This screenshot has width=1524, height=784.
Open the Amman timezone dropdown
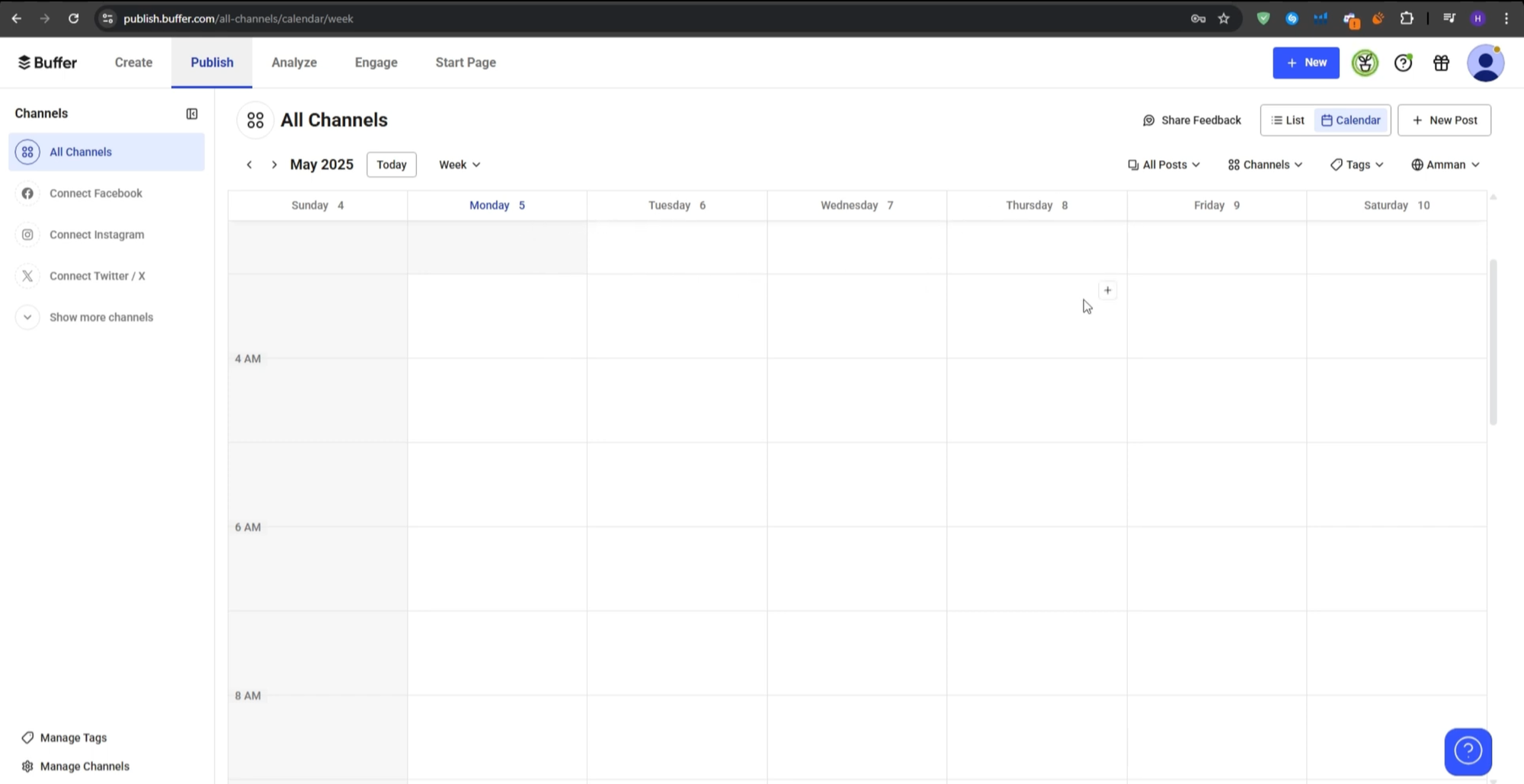tap(1445, 165)
